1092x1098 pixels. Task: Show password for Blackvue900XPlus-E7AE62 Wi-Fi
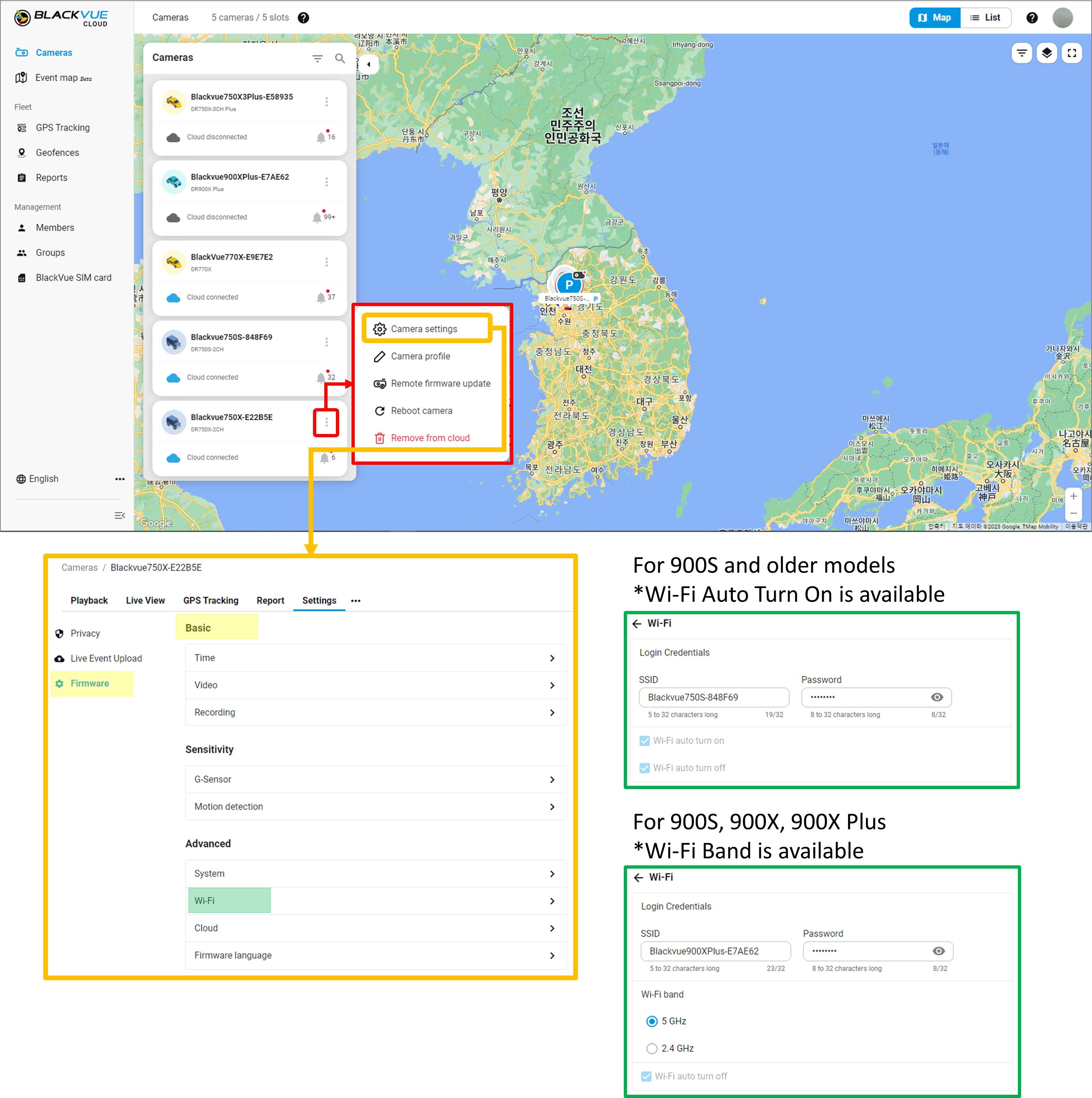(x=939, y=952)
